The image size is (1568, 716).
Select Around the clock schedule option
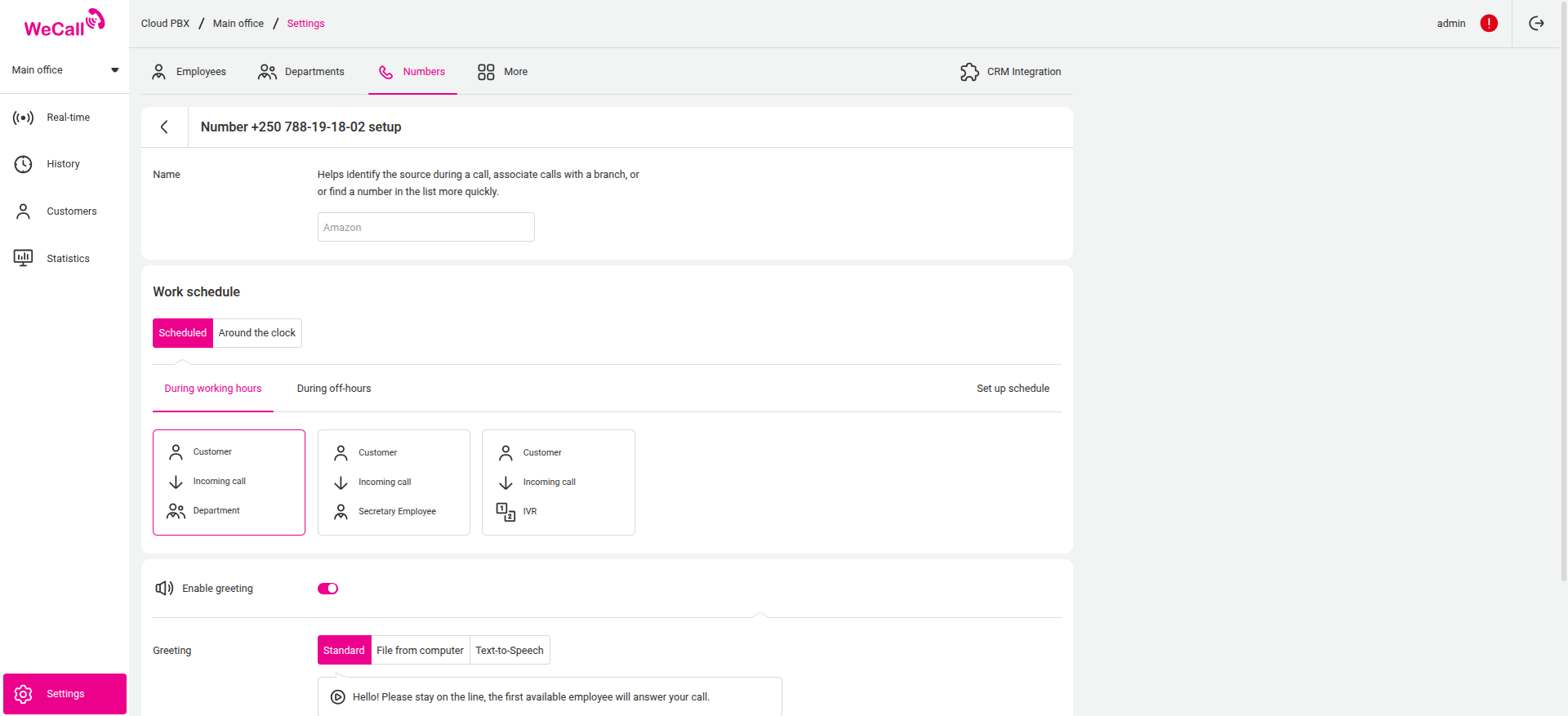click(x=257, y=333)
